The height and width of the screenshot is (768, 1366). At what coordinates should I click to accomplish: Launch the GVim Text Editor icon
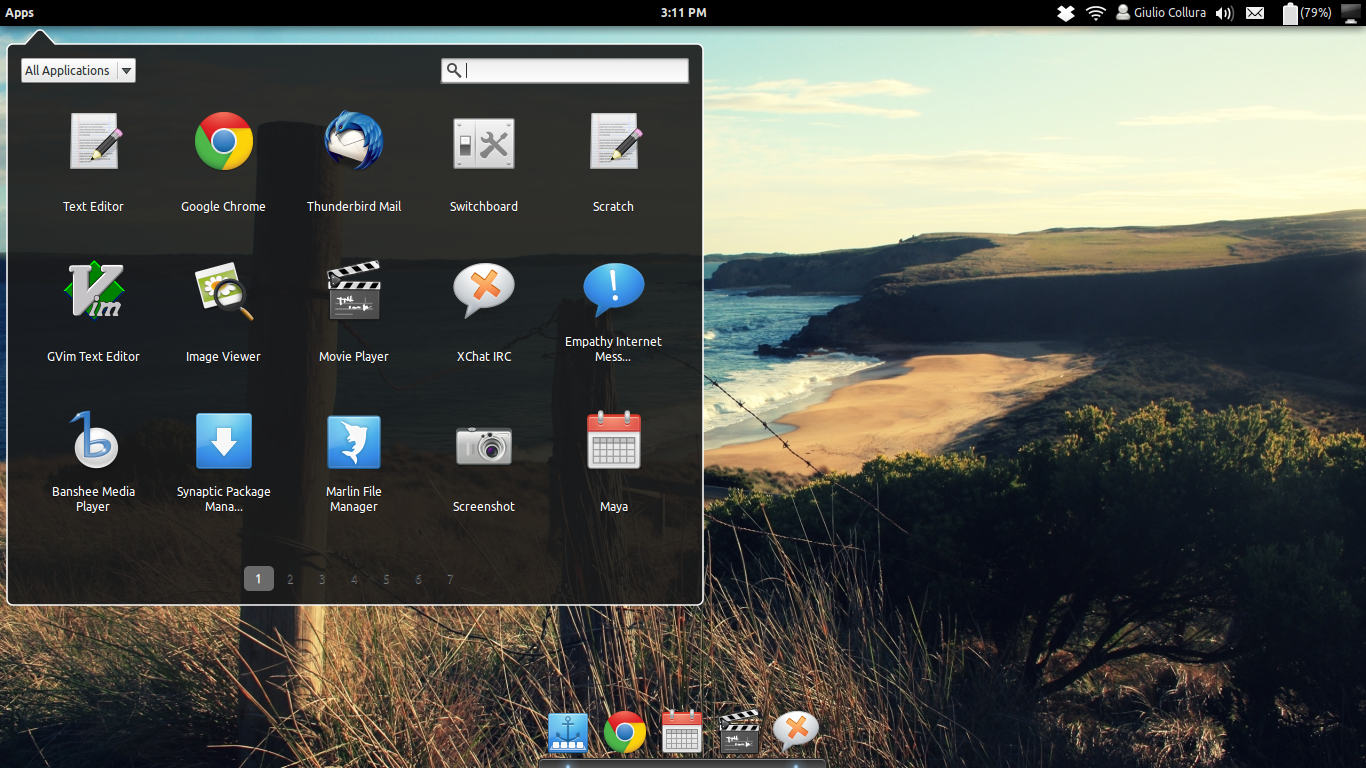pyautogui.click(x=94, y=291)
